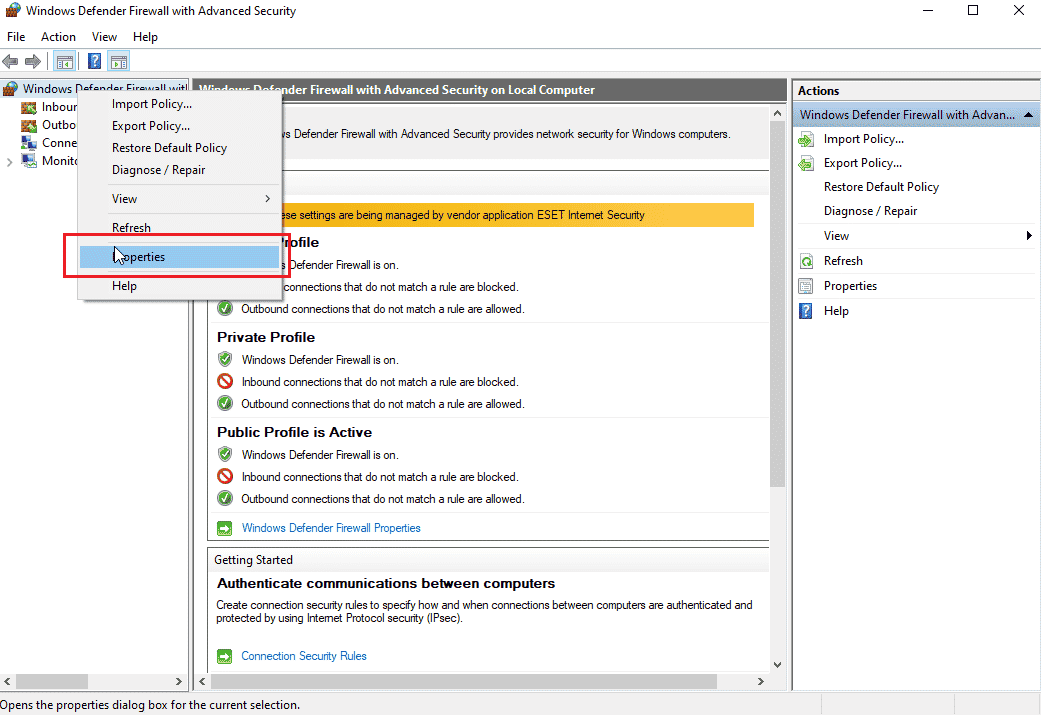
Task: Click the green arrow icon beside Windows Defender Firewall Properties
Action: pos(225,528)
